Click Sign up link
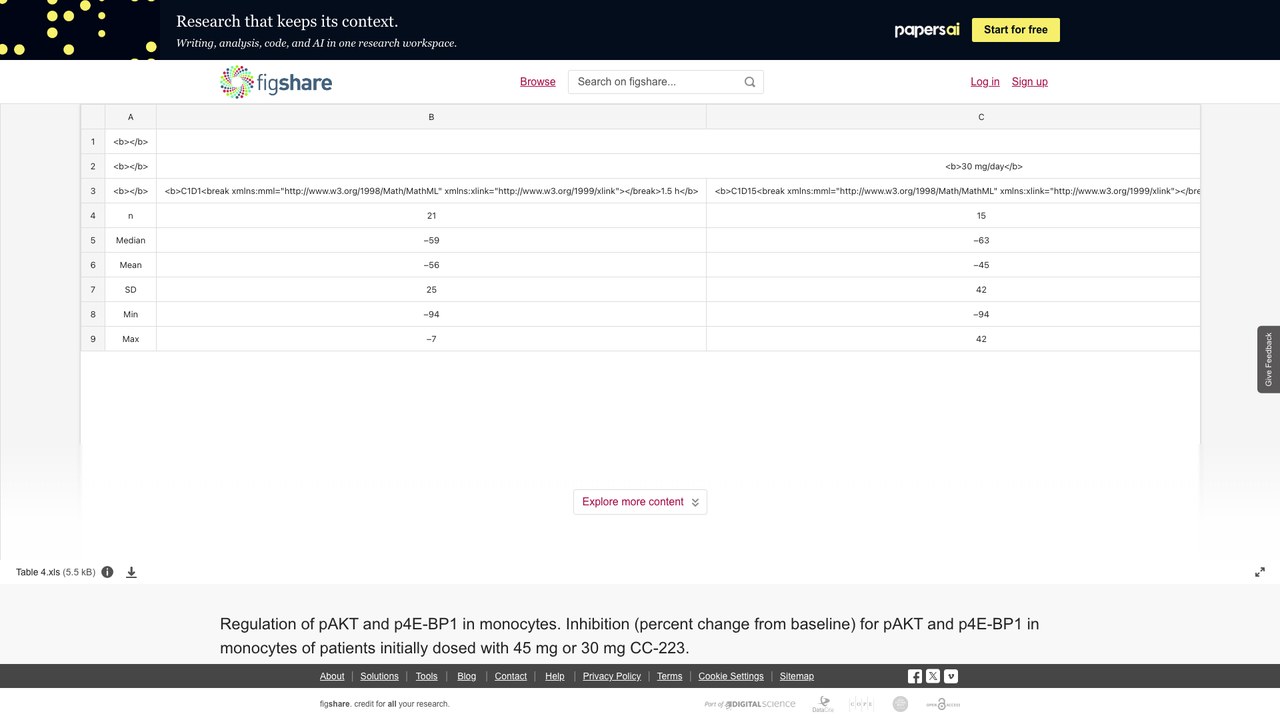Viewport: 1280px width, 720px height. (x=1030, y=82)
